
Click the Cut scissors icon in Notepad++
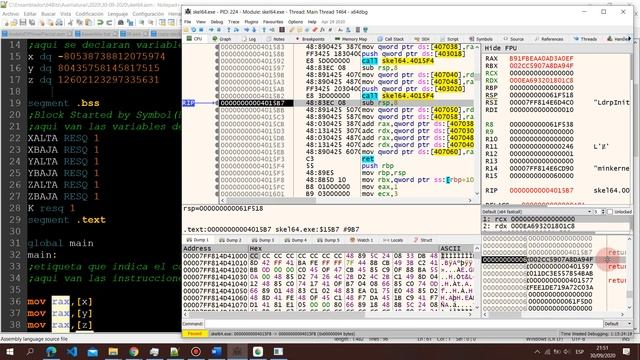pyautogui.click(x=71, y=22)
